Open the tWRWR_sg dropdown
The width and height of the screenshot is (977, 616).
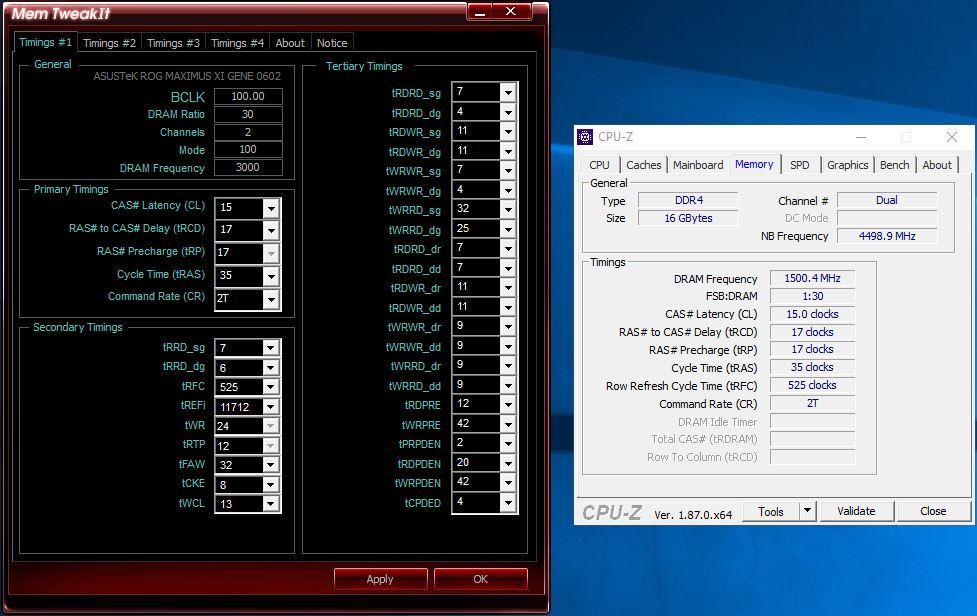point(508,171)
